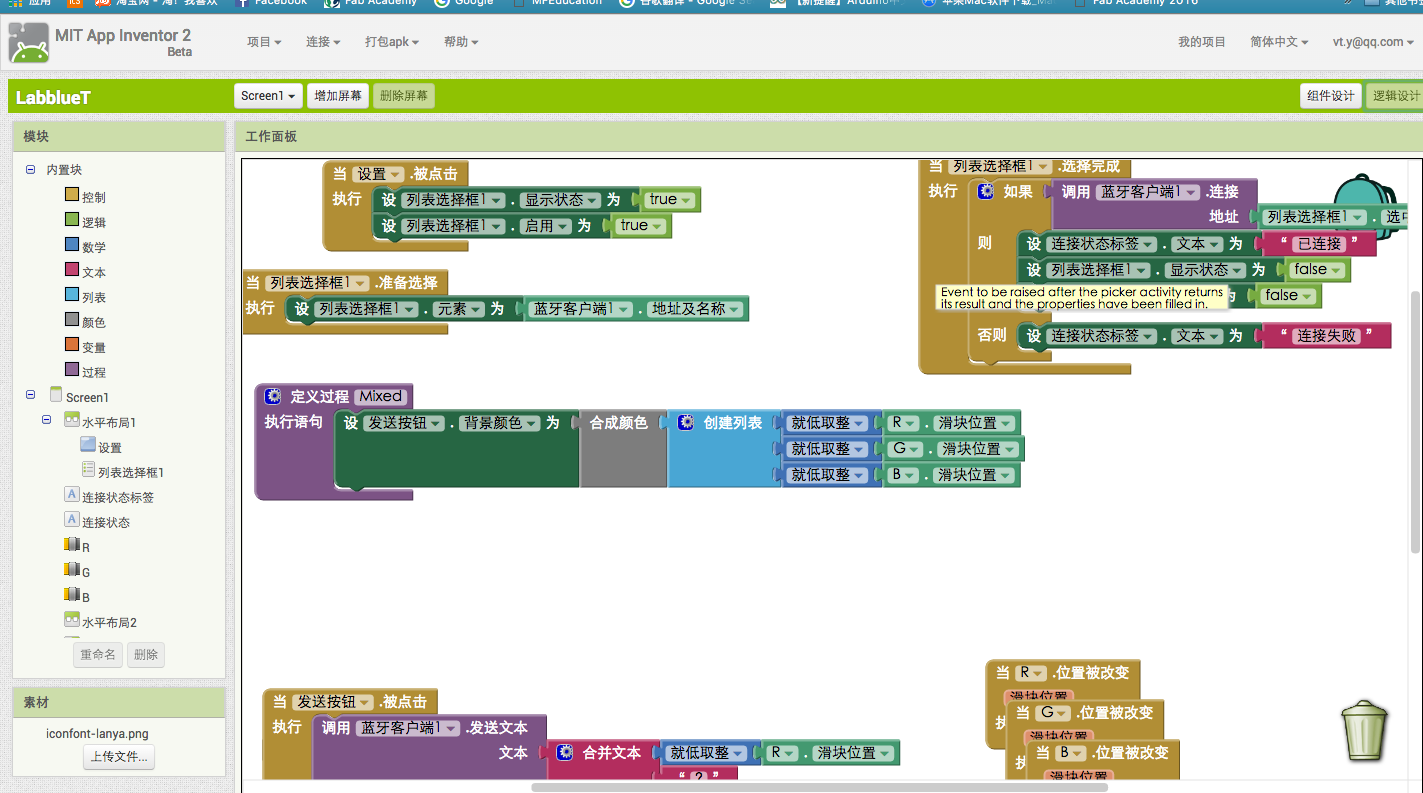The image size is (1423, 793).
Task: Select the iconfont-lanya.png media file
Action: click(x=97, y=733)
